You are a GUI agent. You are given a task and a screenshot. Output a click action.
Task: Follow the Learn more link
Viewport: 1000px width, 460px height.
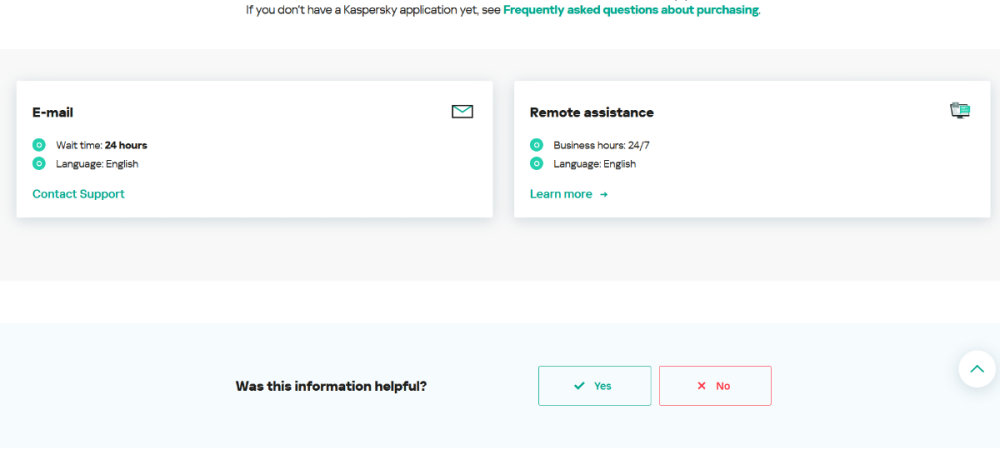[561, 194]
